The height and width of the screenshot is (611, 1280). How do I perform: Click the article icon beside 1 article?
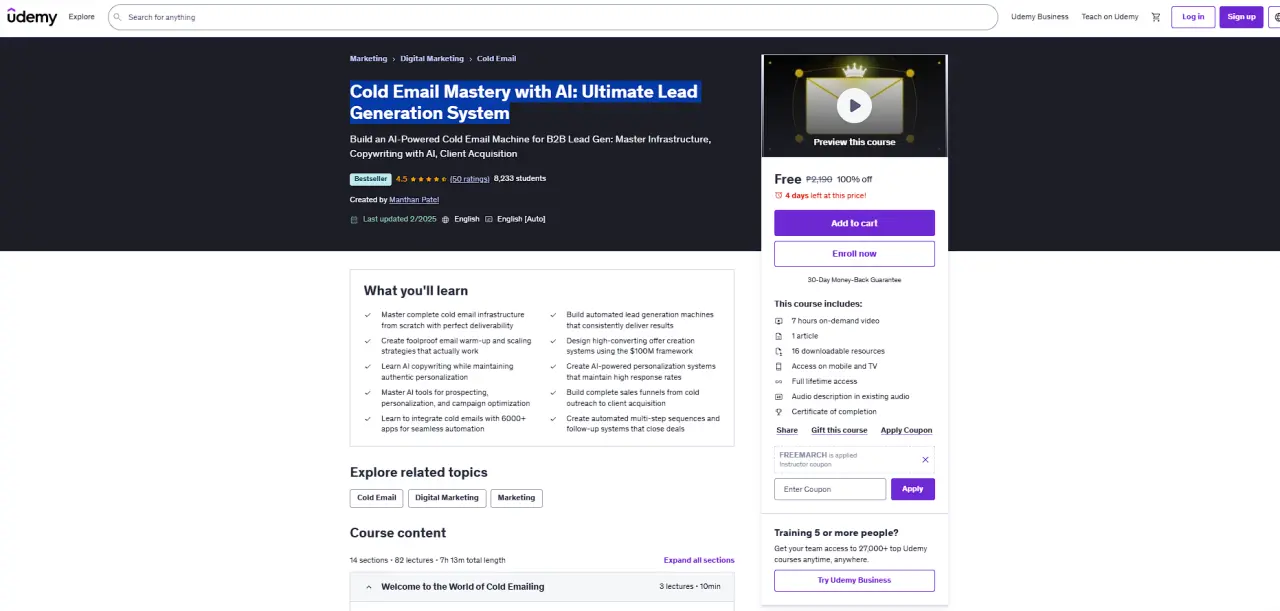click(779, 336)
